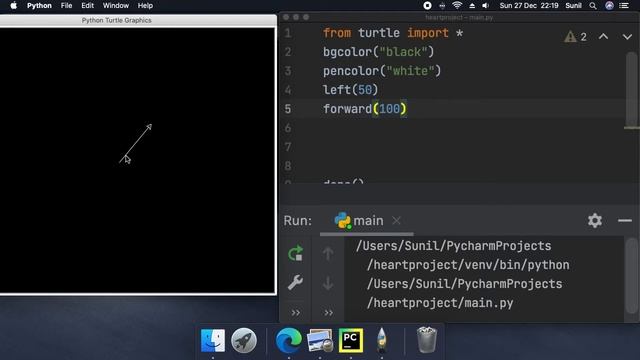Image resolution: width=640 pixels, height=360 pixels.
Task: Open Spotlight search magnifier
Action: tap(593, 6)
